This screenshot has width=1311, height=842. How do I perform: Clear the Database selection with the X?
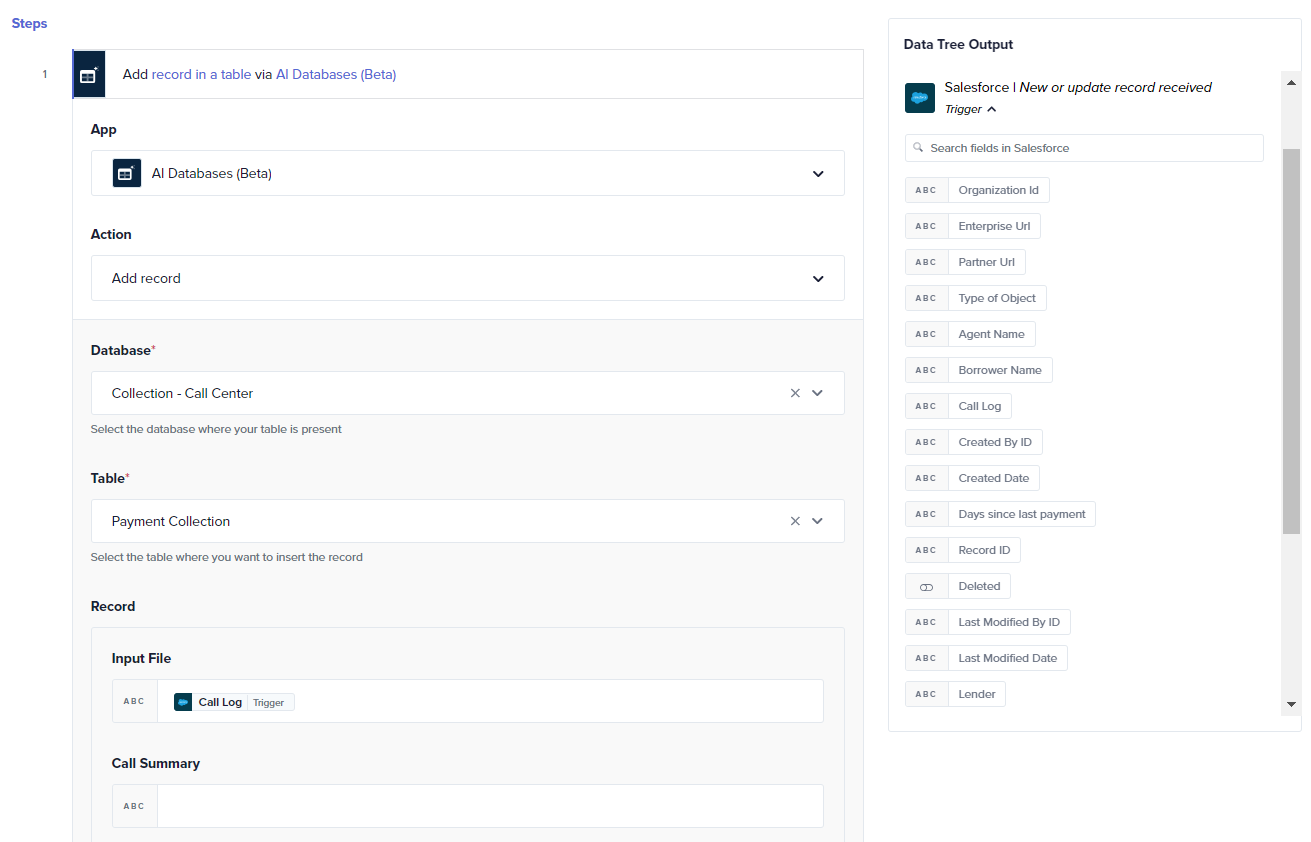[x=795, y=393]
